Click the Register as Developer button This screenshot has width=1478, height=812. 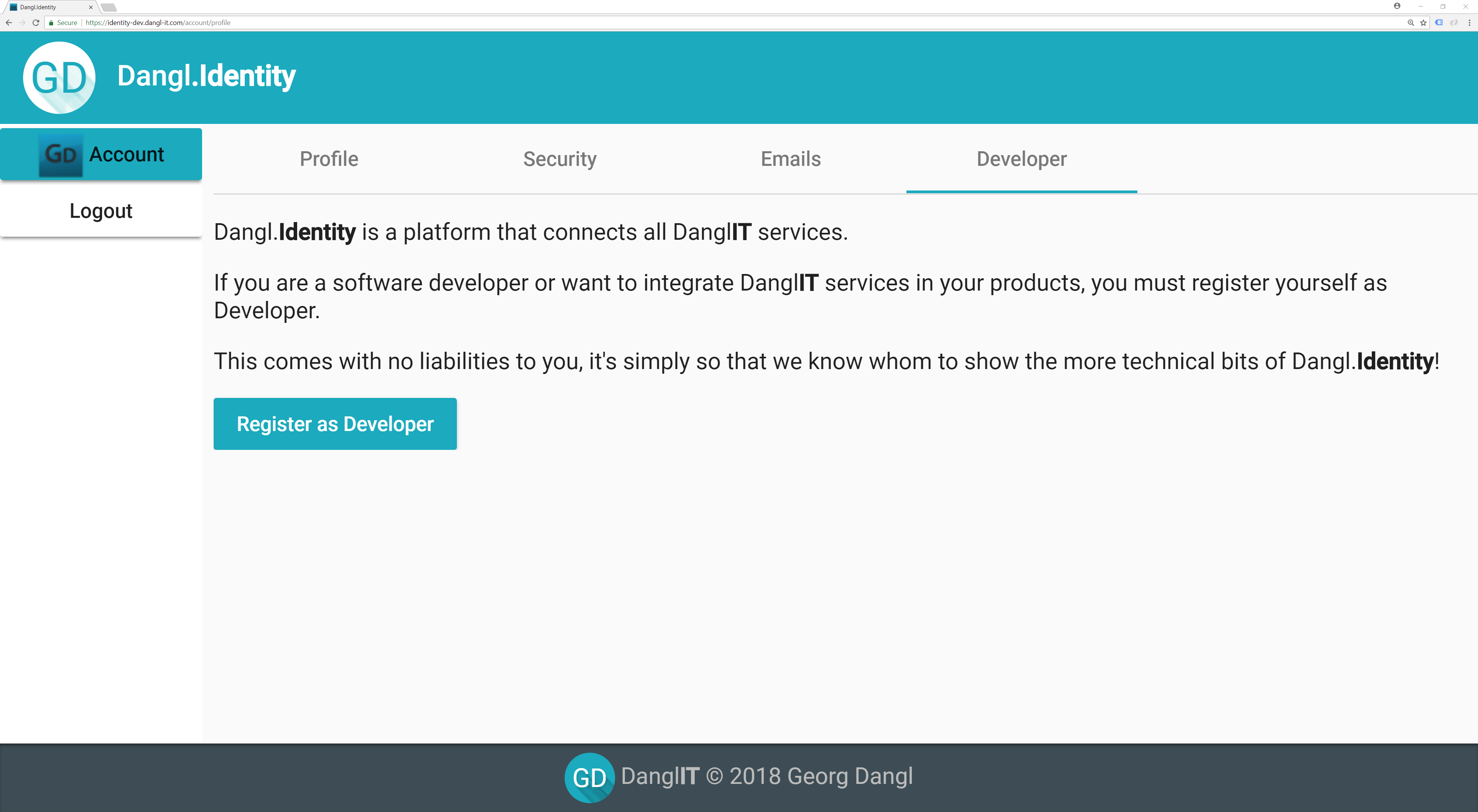(335, 423)
